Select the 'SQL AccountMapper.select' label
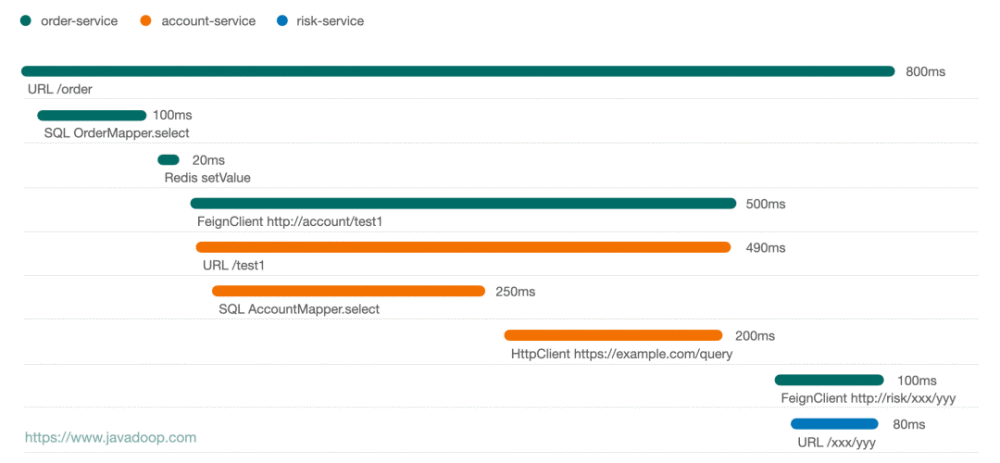 pos(299,310)
